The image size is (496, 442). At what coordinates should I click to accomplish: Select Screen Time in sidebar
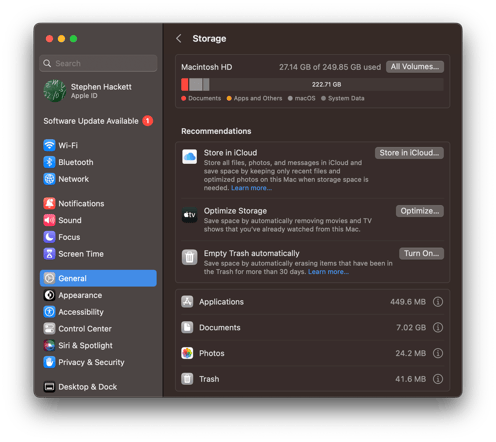(81, 254)
